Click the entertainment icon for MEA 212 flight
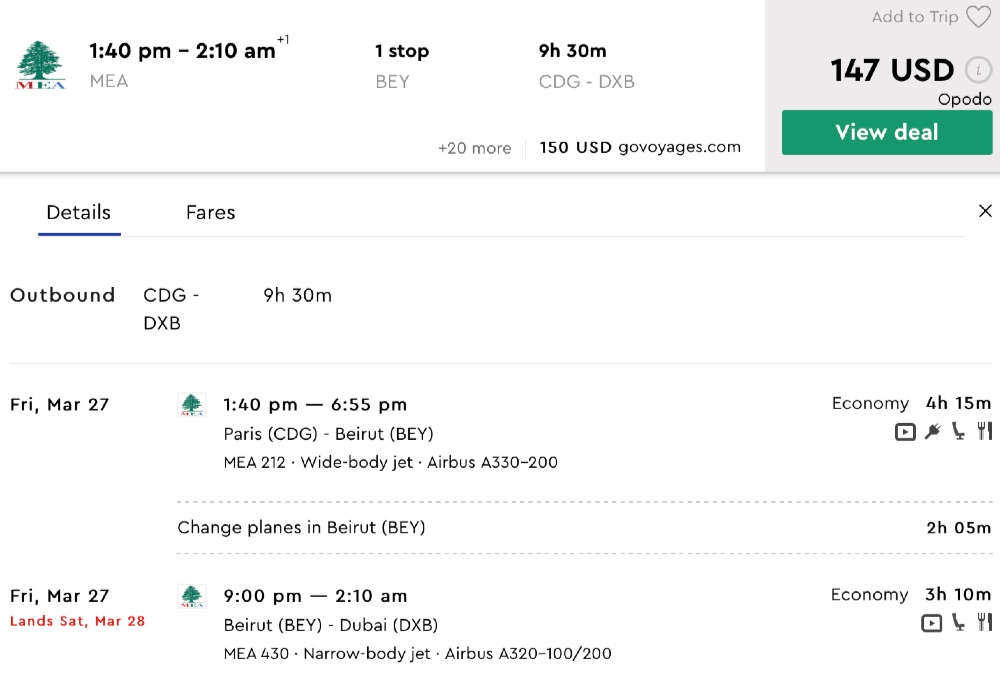Image resolution: width=1000 pixels, height=686 pixels. pyautogui.click(x=905, y=432)
